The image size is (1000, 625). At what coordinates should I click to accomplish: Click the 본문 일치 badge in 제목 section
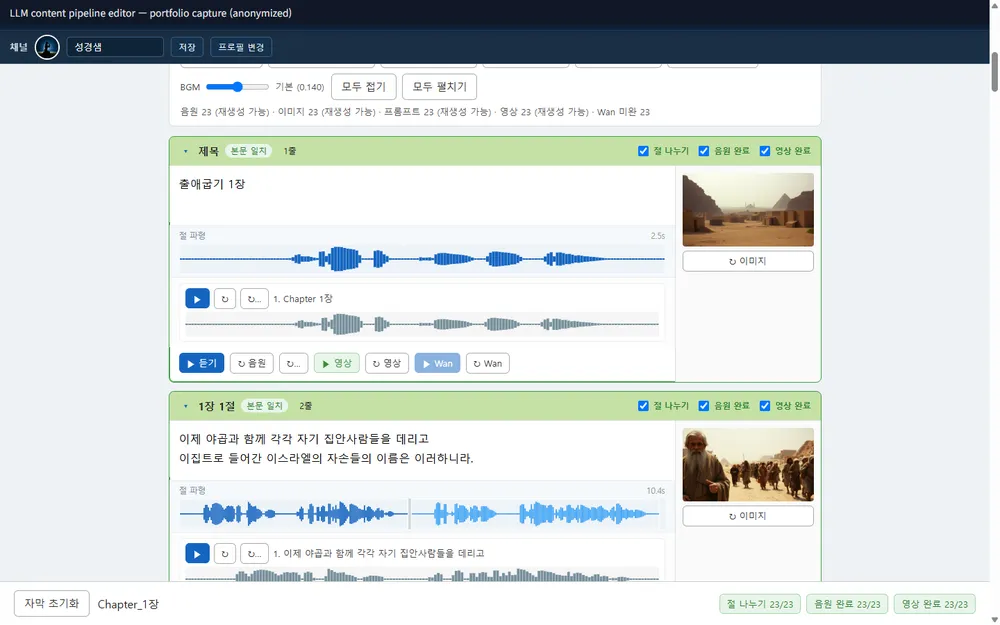click(x=249, y=151)
